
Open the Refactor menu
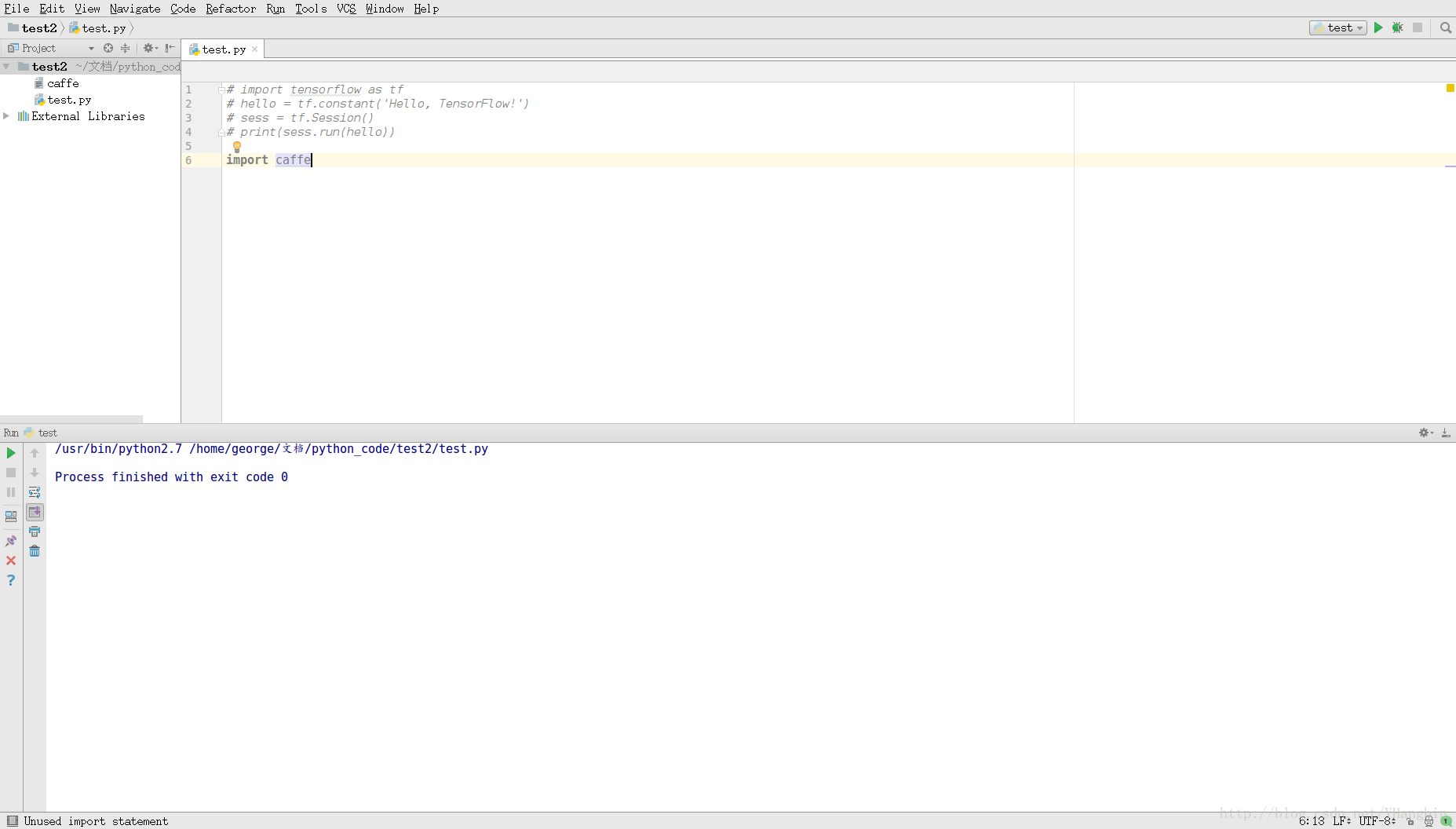click(x=231, y=9)
